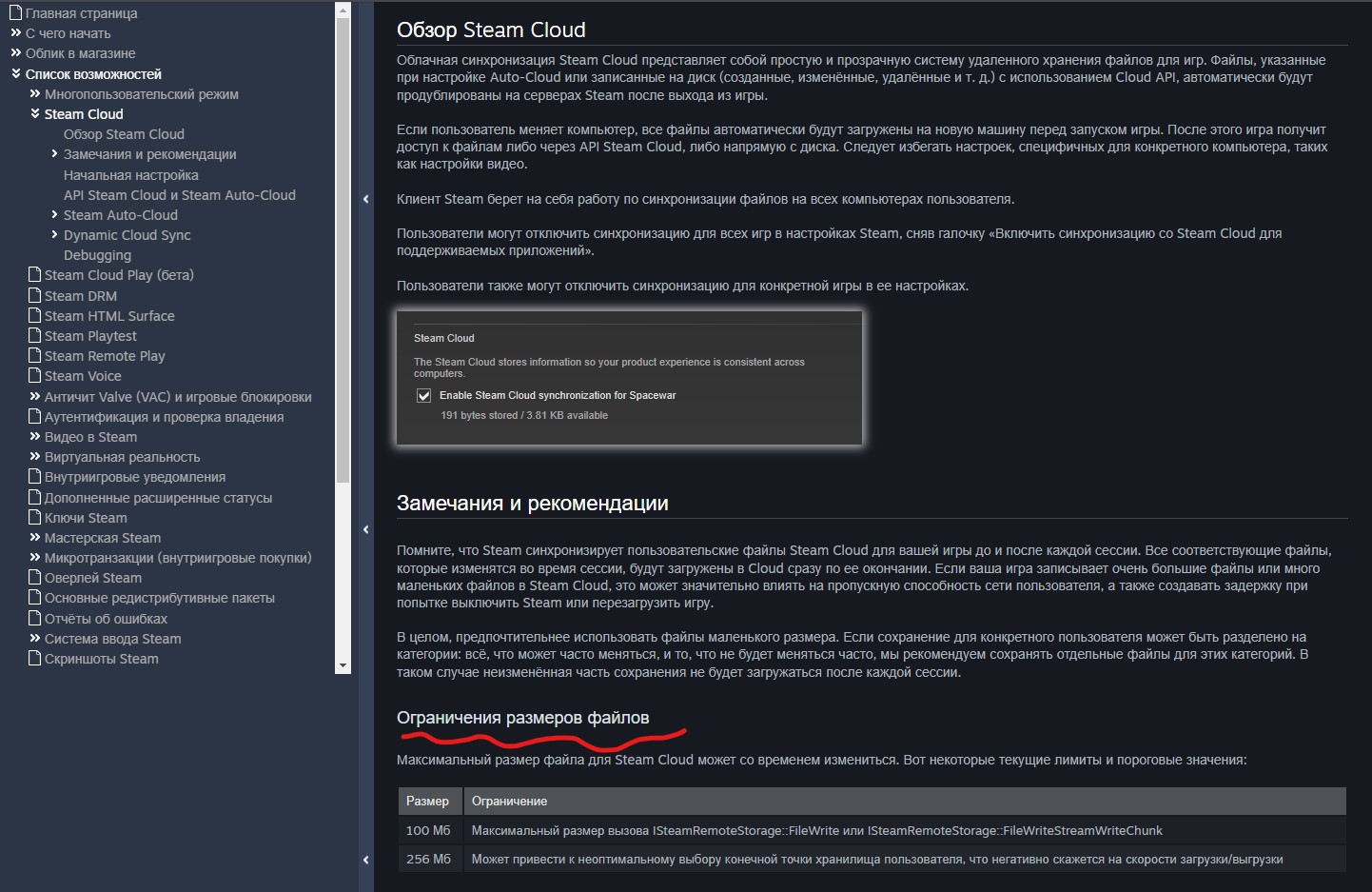Collapse the Steam Cloud tree node

click(x=34, y=113)
